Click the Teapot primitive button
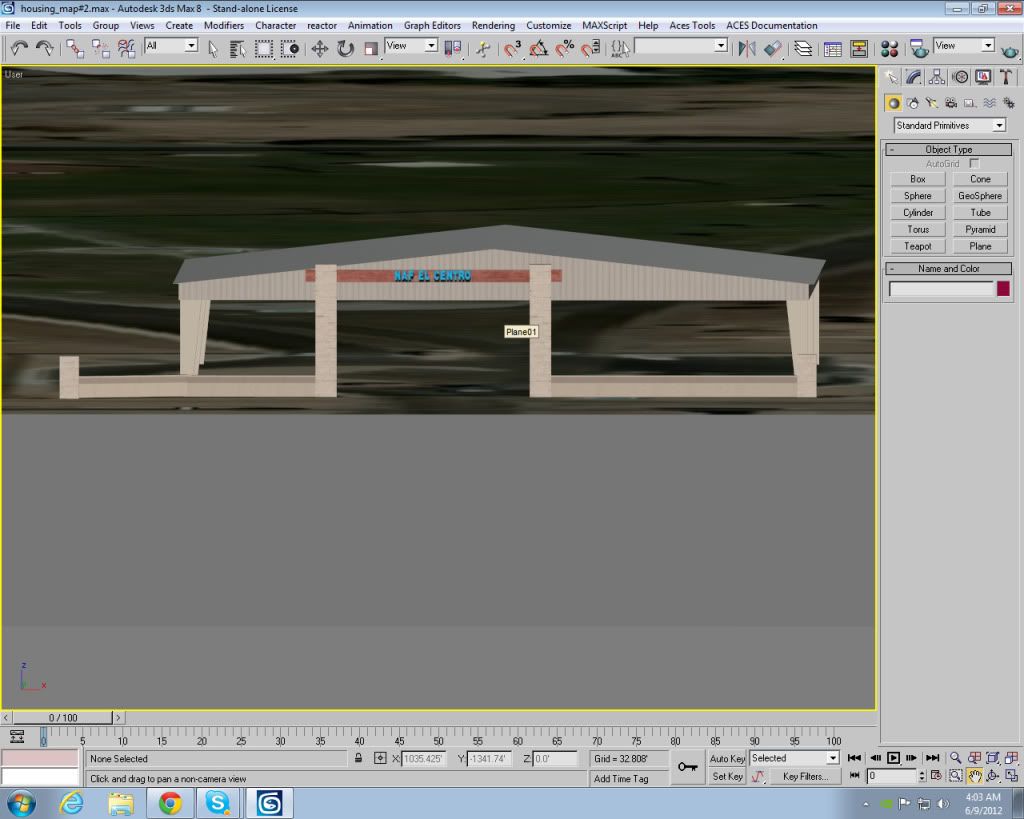This screenshot has width=1024, height=819. pos(917,246)
